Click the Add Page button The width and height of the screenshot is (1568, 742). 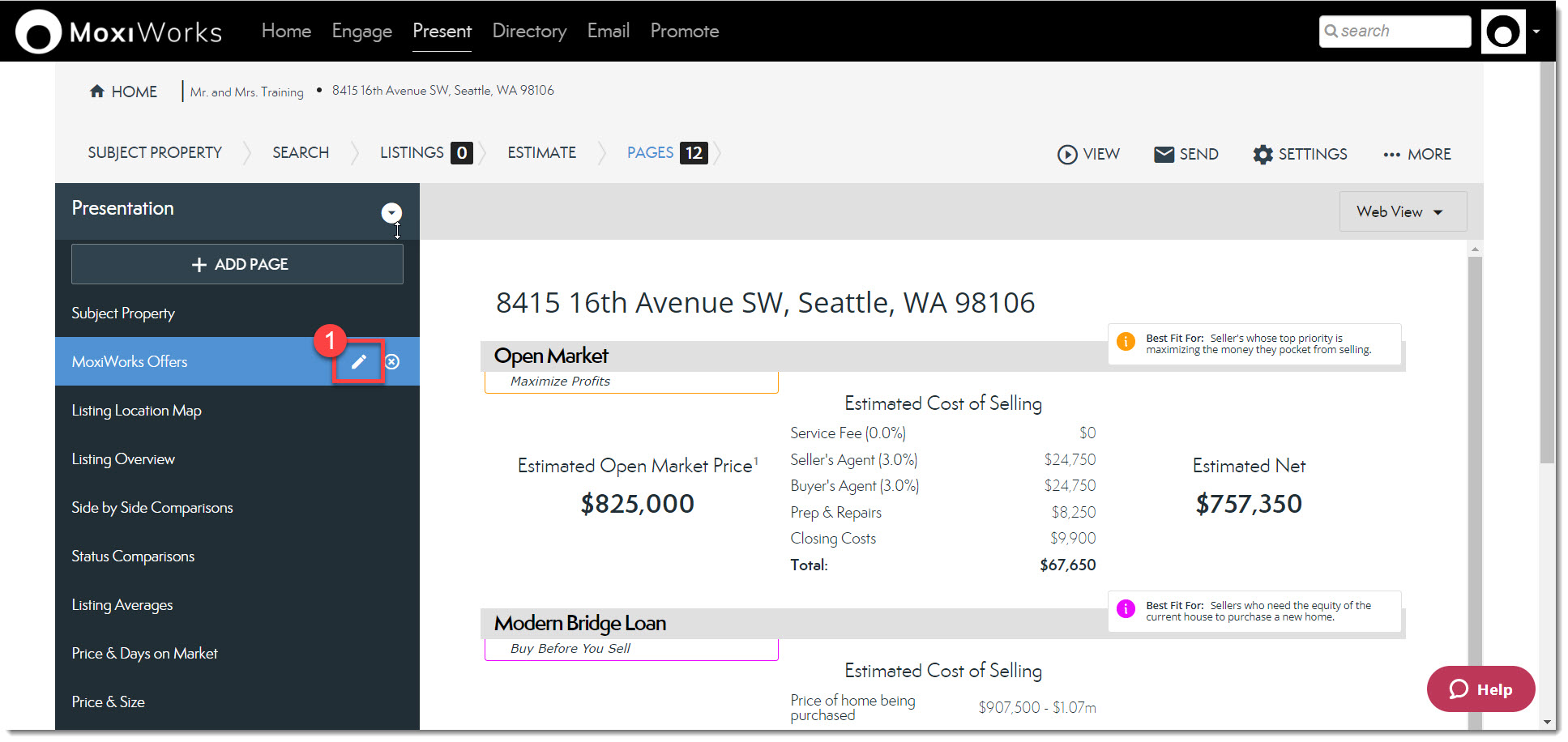click(x=237, y=264)
